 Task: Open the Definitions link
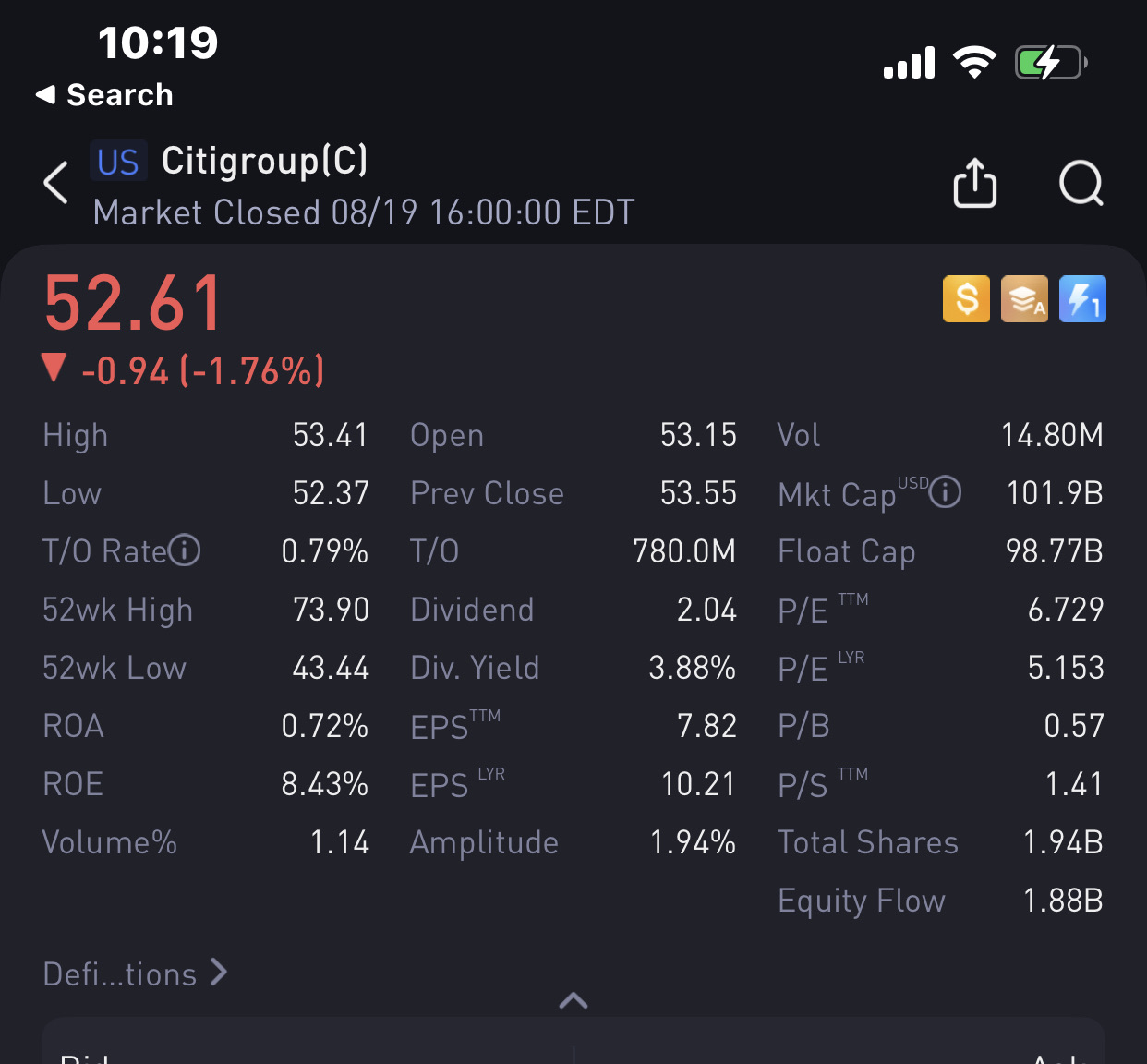coord(135,973)
